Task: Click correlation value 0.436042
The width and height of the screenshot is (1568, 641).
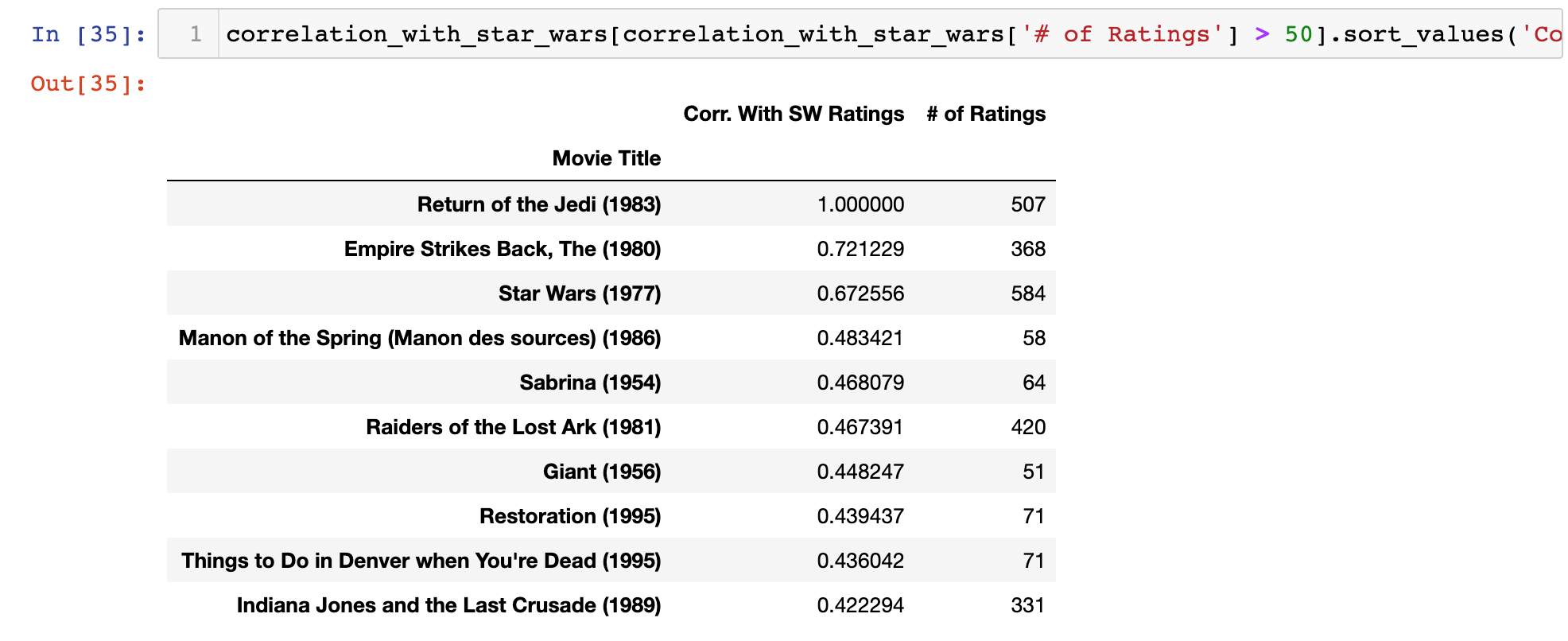Action: coord(860,561)
